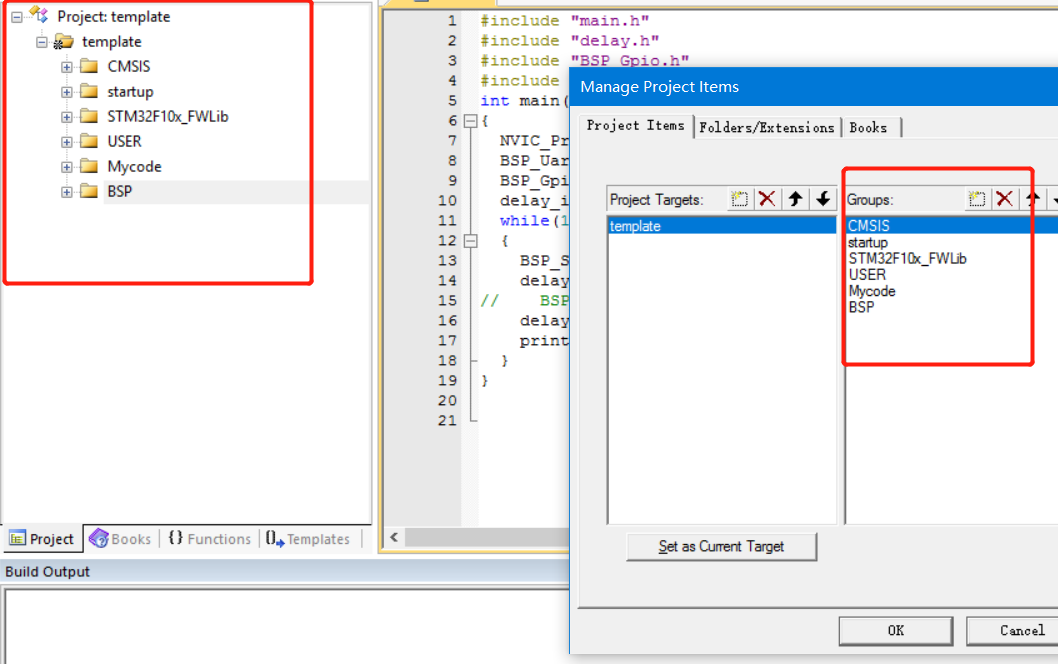1058x664 pixels.
Task: Click the template target folder icon
Action: [63, 42]
